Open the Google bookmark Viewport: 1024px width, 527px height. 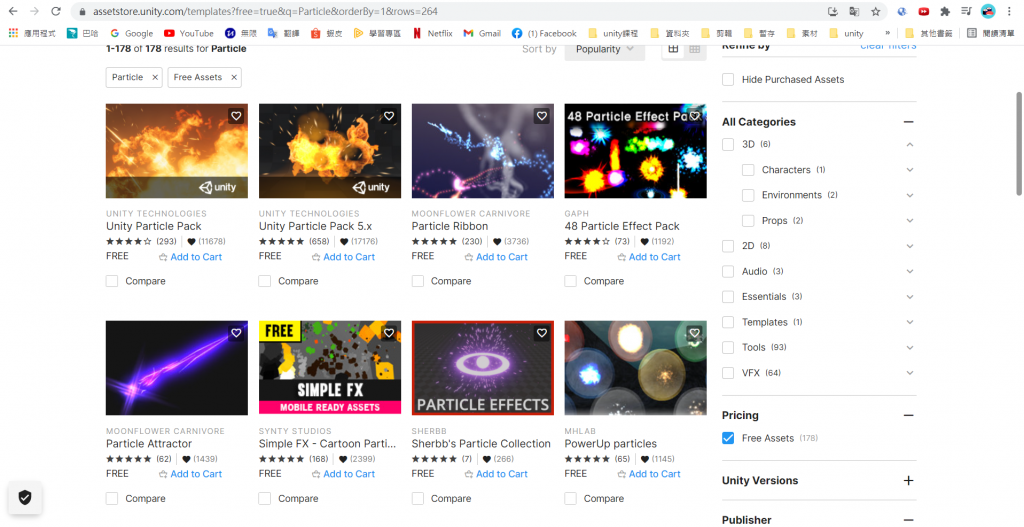click(x=131, y=33)
